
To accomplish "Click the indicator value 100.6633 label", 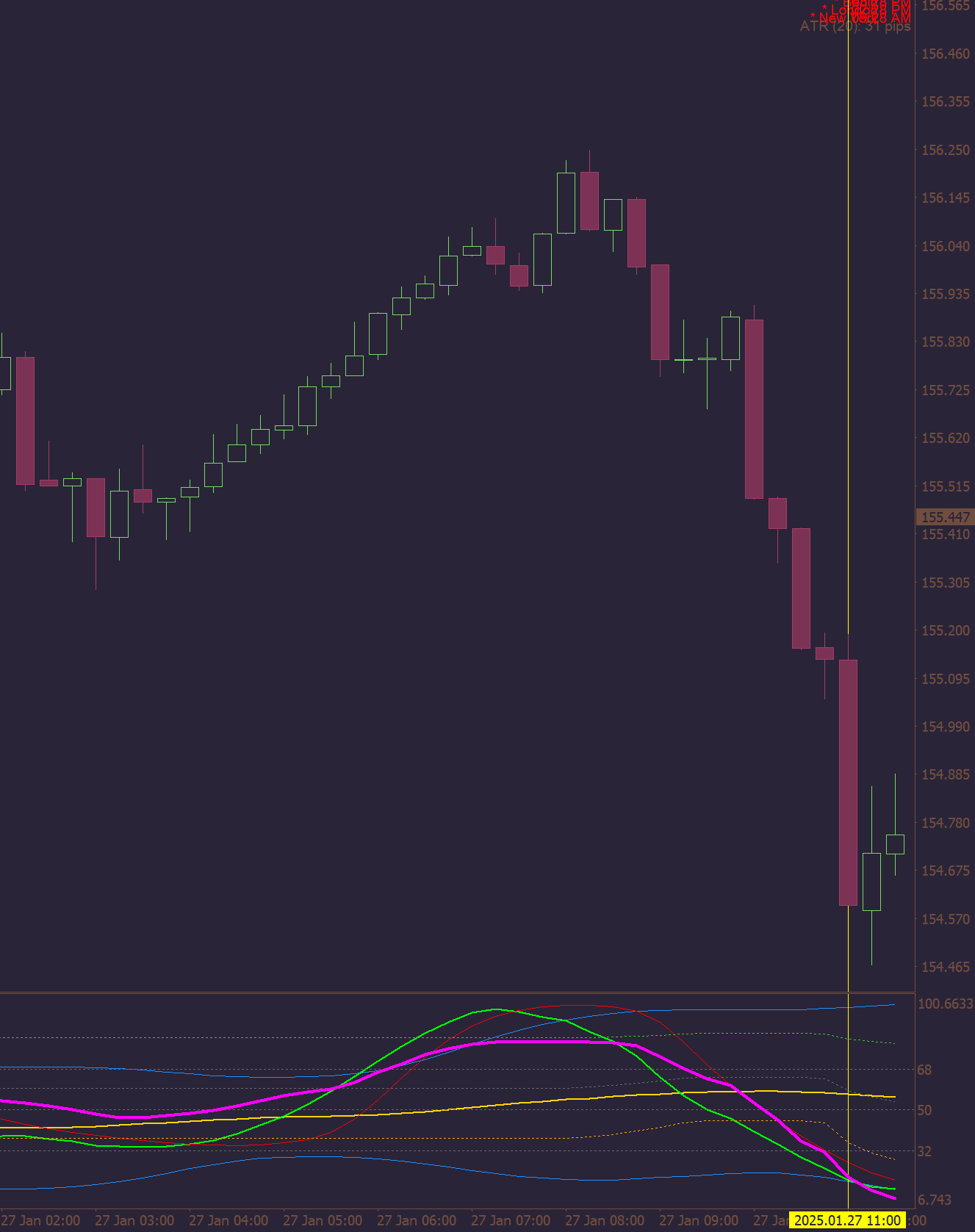I will click(x=946, y=1004).
